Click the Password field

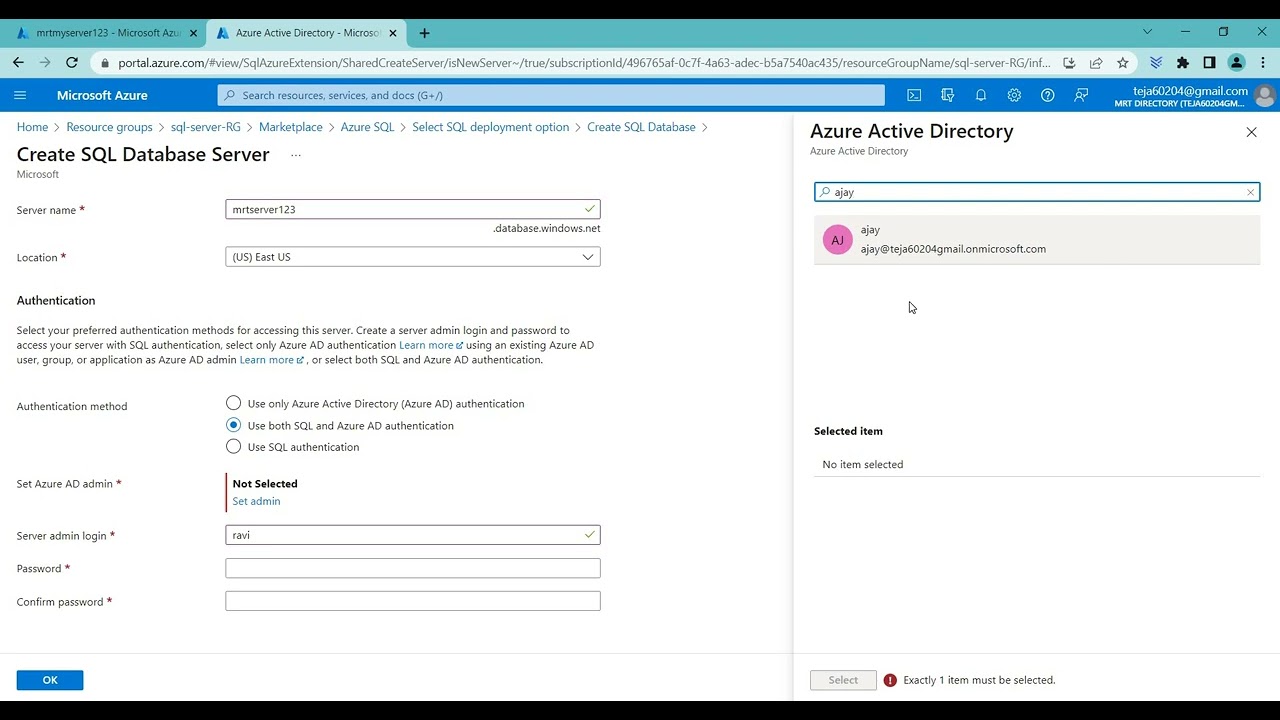[x=413, y=568]
